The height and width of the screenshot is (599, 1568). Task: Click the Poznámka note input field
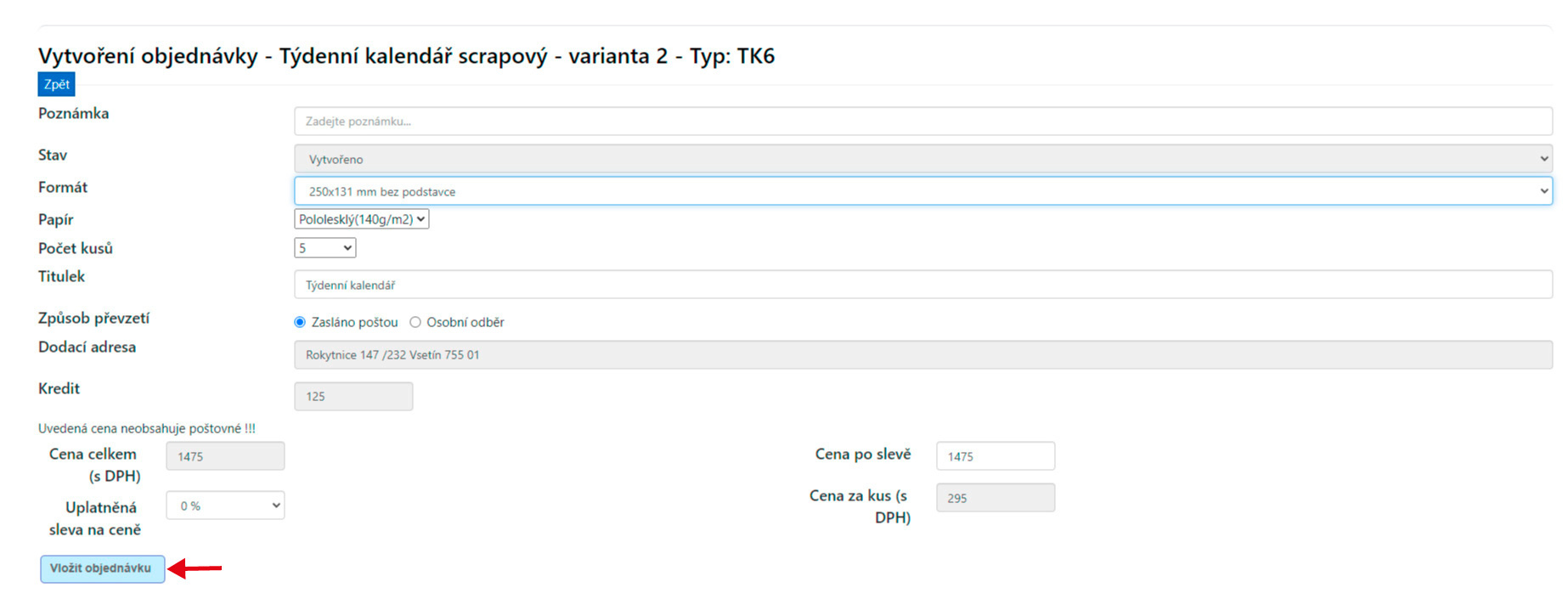pyautogui.click(x=923, y=121)
